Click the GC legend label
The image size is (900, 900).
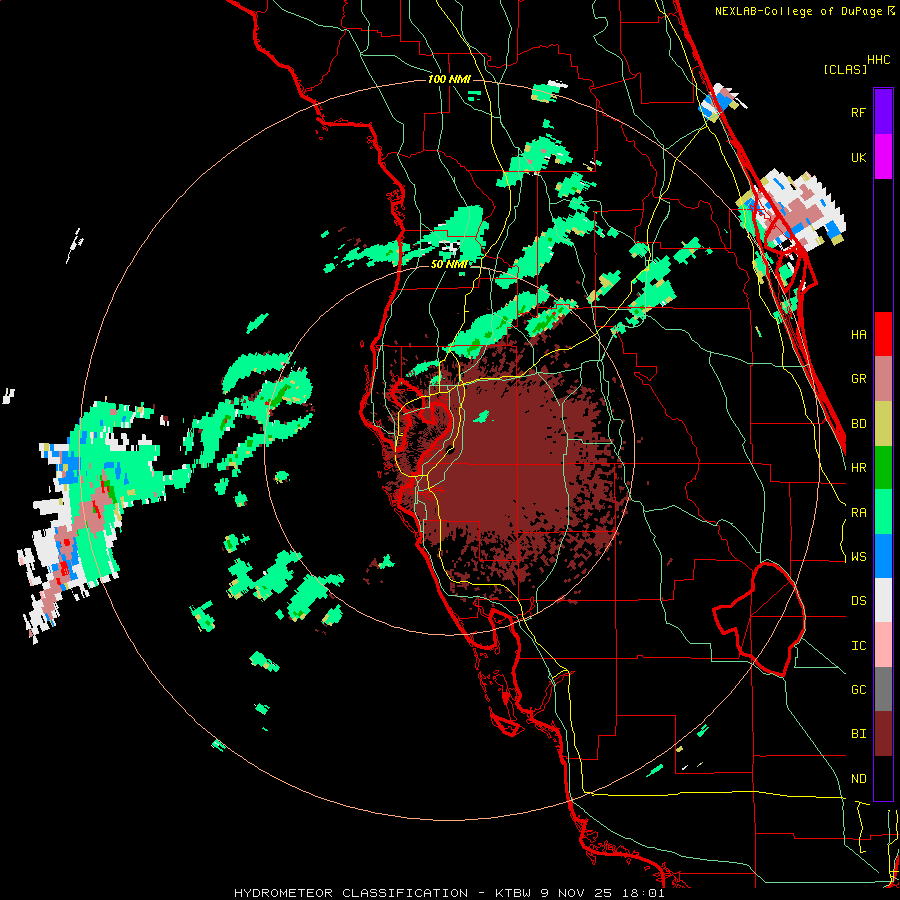pos(858,689)
